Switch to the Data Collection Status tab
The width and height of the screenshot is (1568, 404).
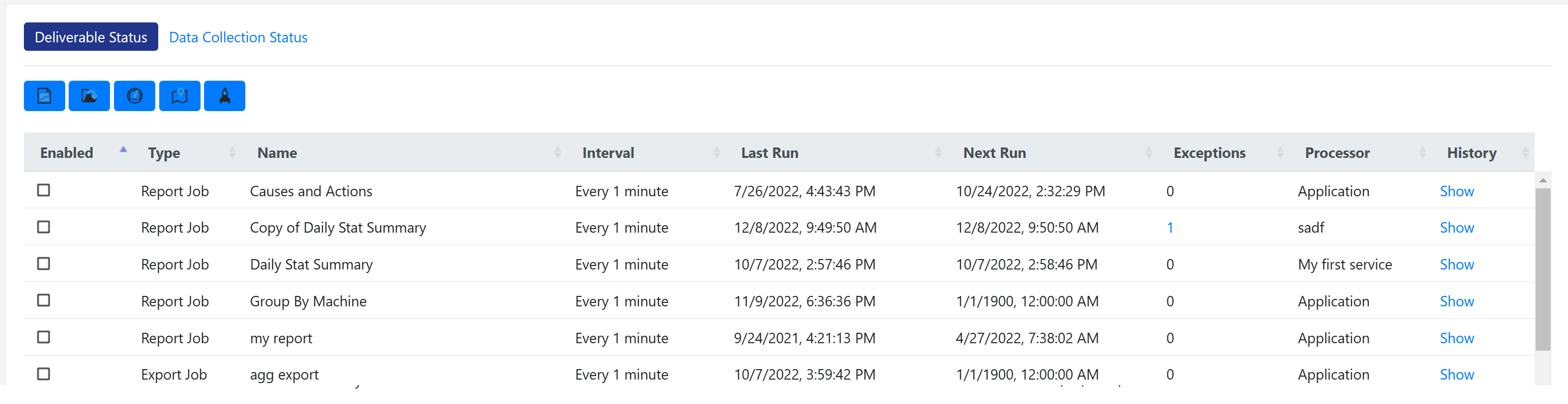coord(238,37)
